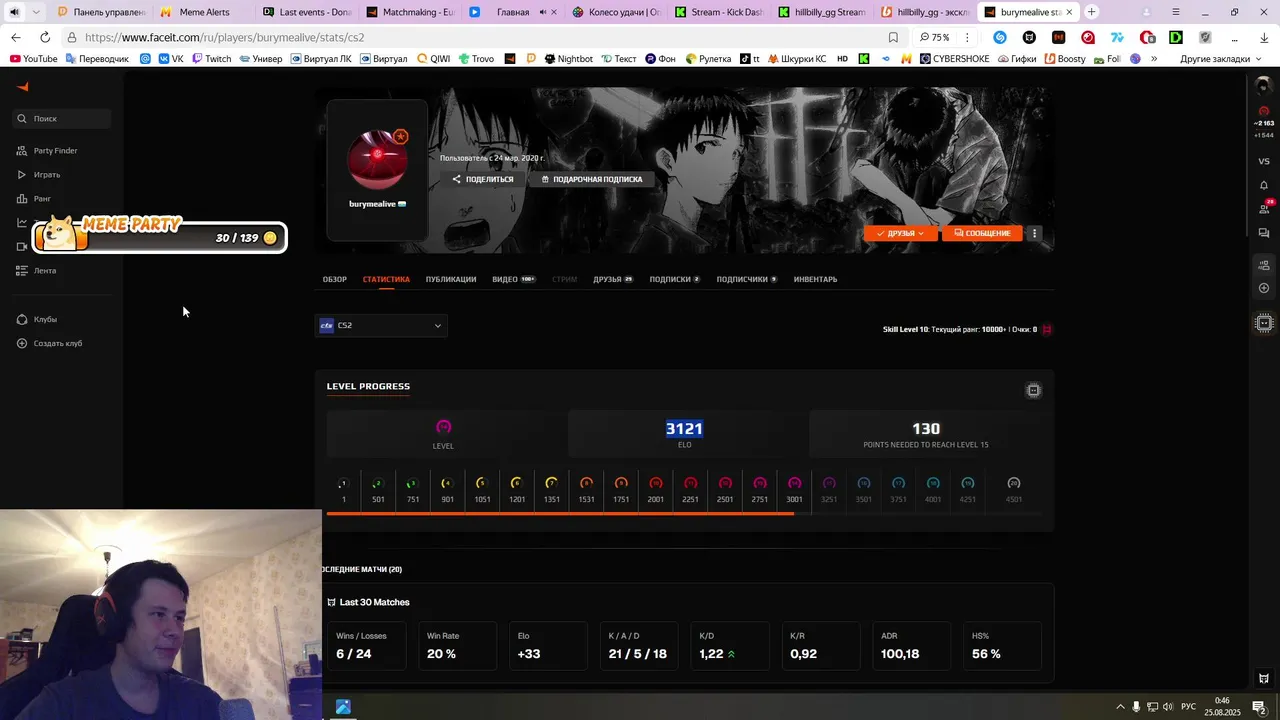Open the Ранг sidebar item
Screen dimensions: 1280x720
[34, 199]
